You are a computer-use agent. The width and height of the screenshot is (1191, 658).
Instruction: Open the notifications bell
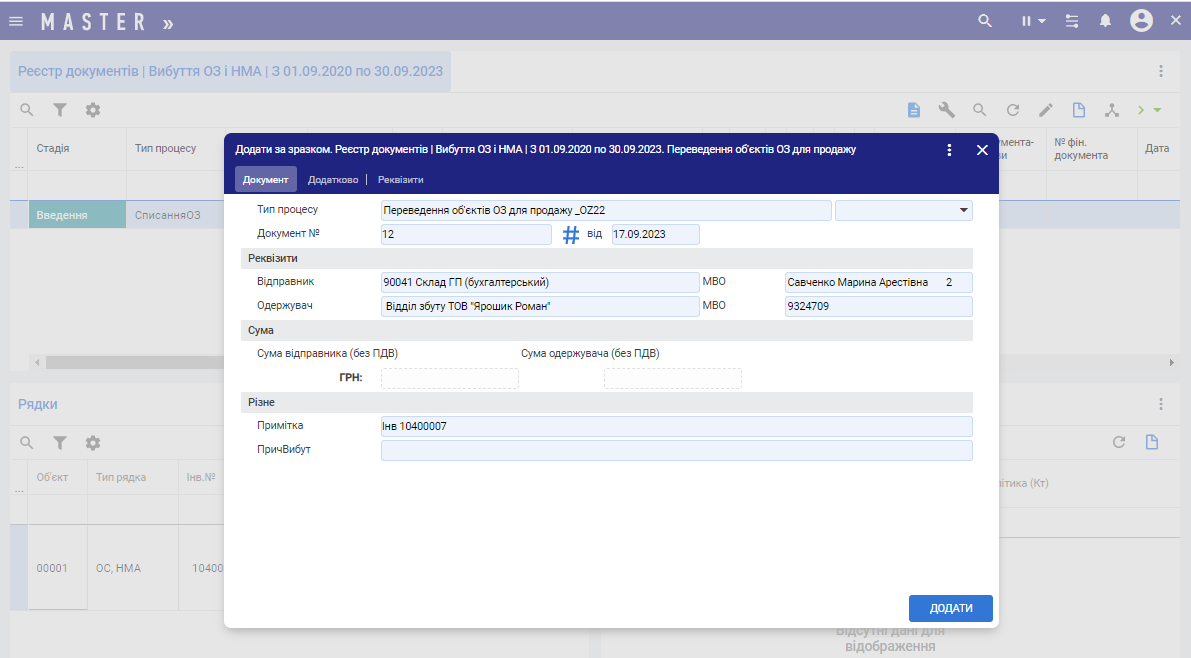click(1105, 21)
